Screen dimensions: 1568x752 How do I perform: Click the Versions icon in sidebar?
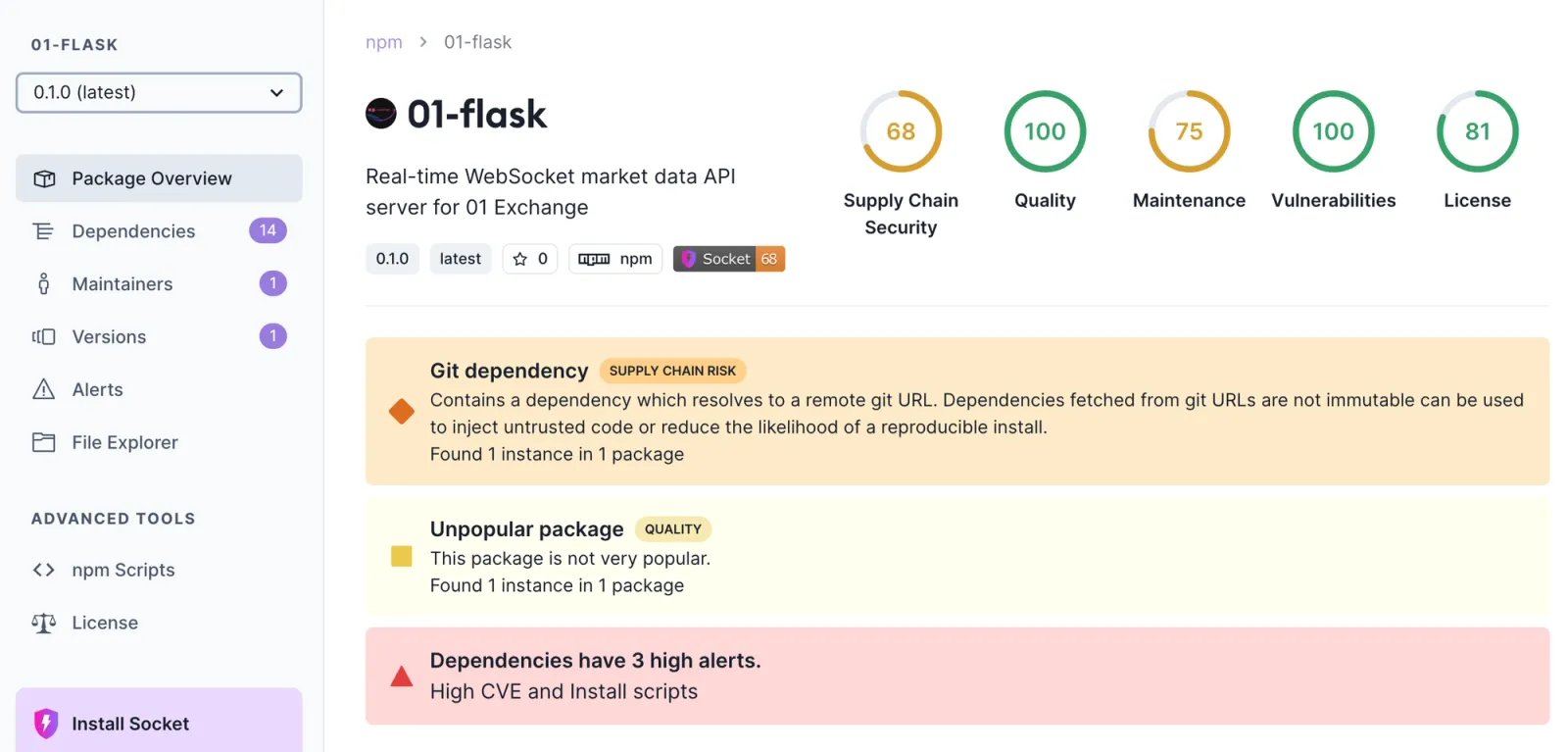pos(44,337)
